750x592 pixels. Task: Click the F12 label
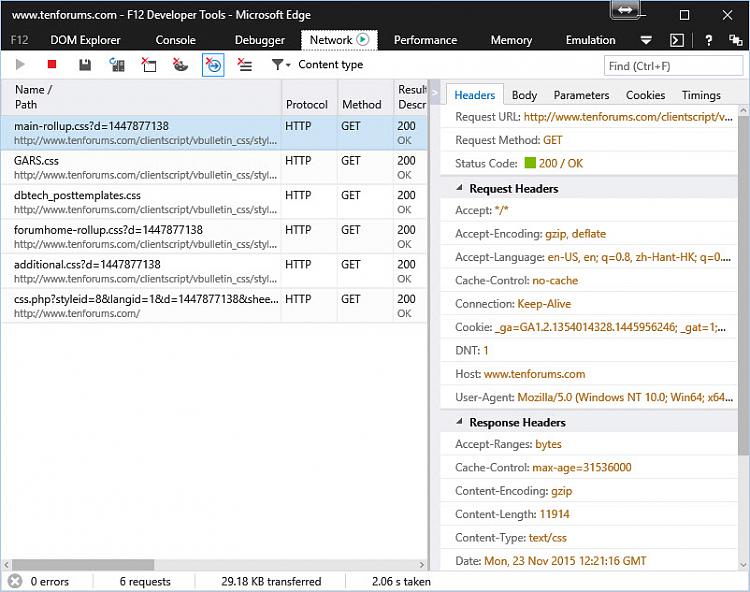[x=19, y=40]
